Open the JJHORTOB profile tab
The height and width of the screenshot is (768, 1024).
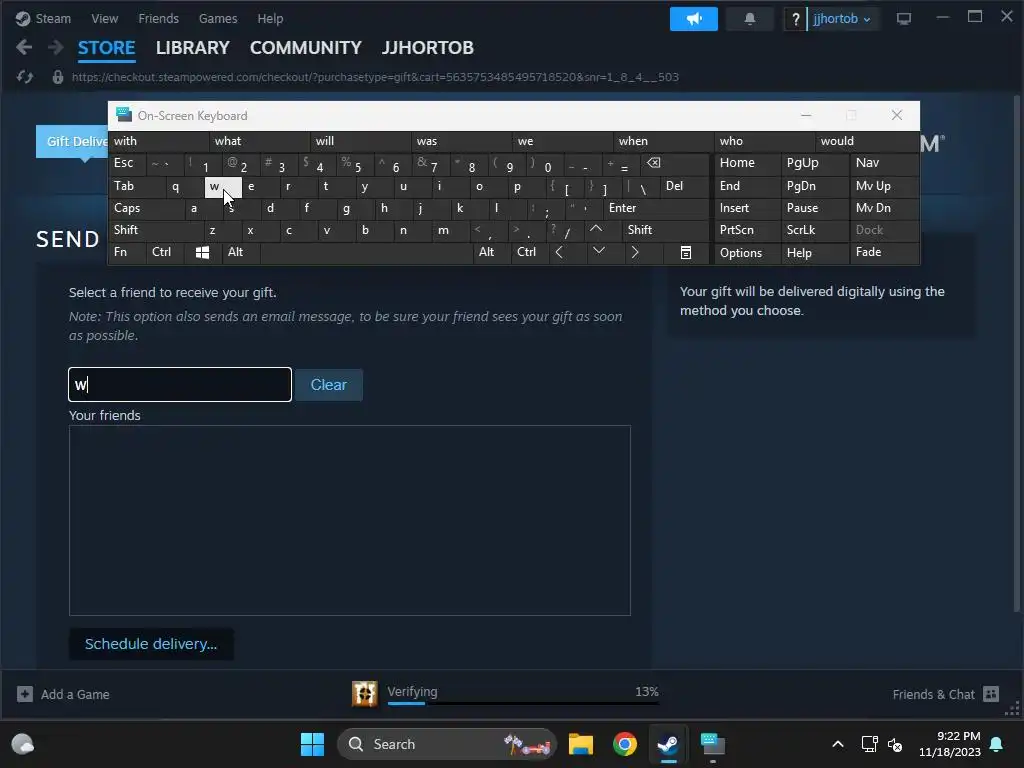point(427,48)
